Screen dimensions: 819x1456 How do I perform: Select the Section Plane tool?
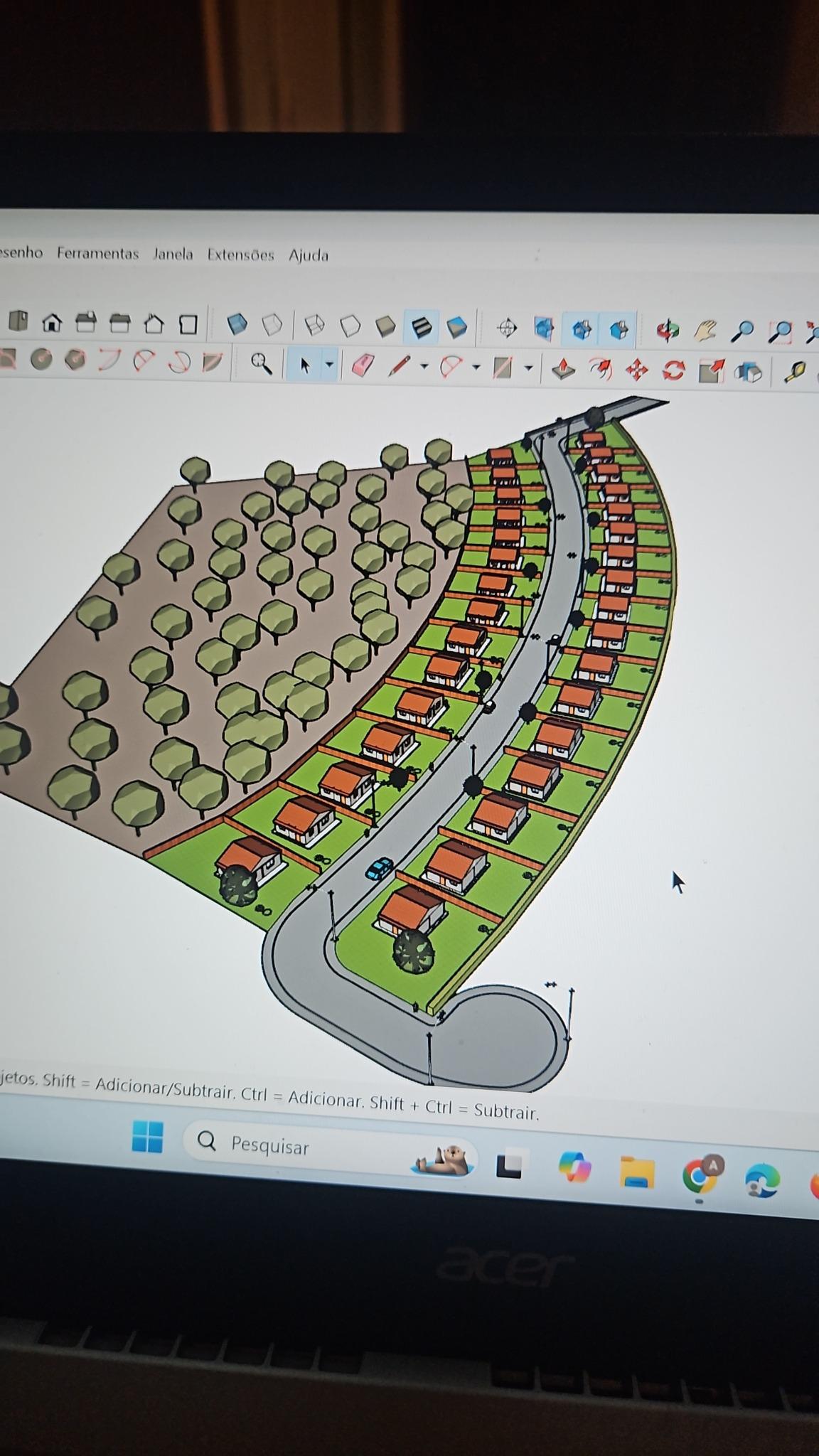(507, 328)
